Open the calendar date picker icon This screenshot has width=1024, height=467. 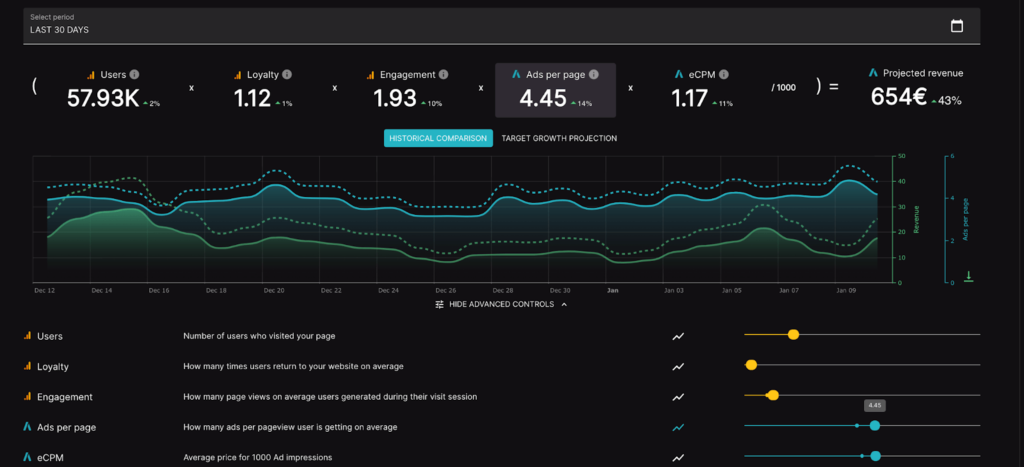click(956, 26)
